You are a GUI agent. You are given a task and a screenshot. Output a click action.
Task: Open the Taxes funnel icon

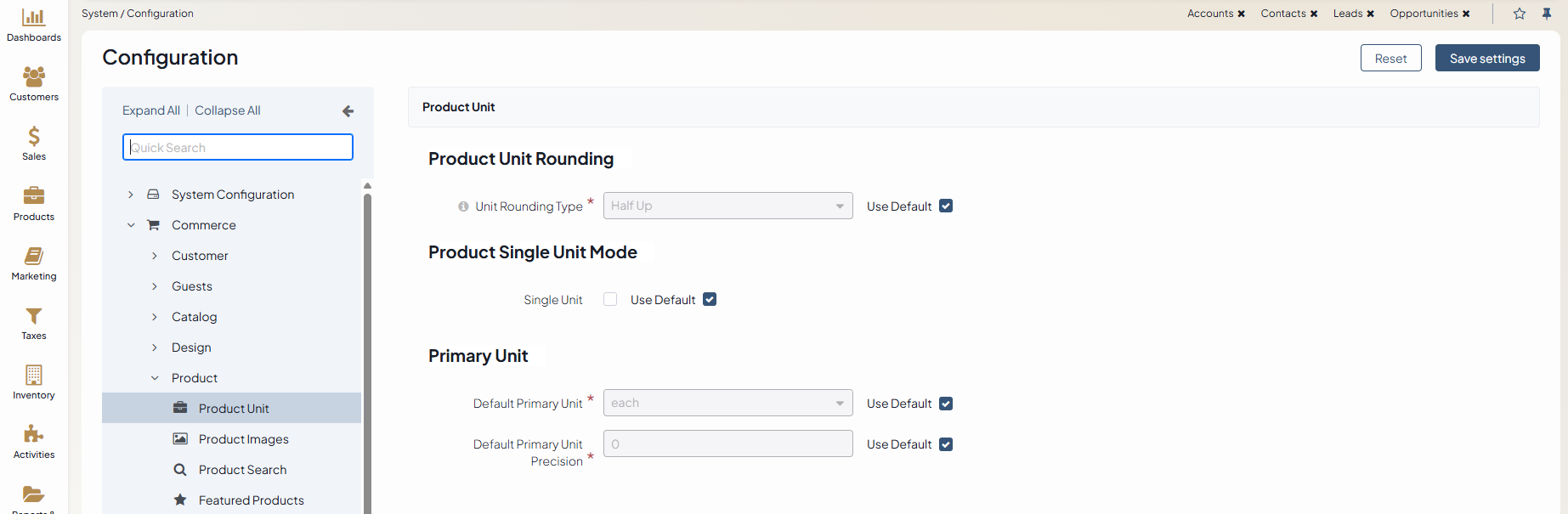[34, 316]
